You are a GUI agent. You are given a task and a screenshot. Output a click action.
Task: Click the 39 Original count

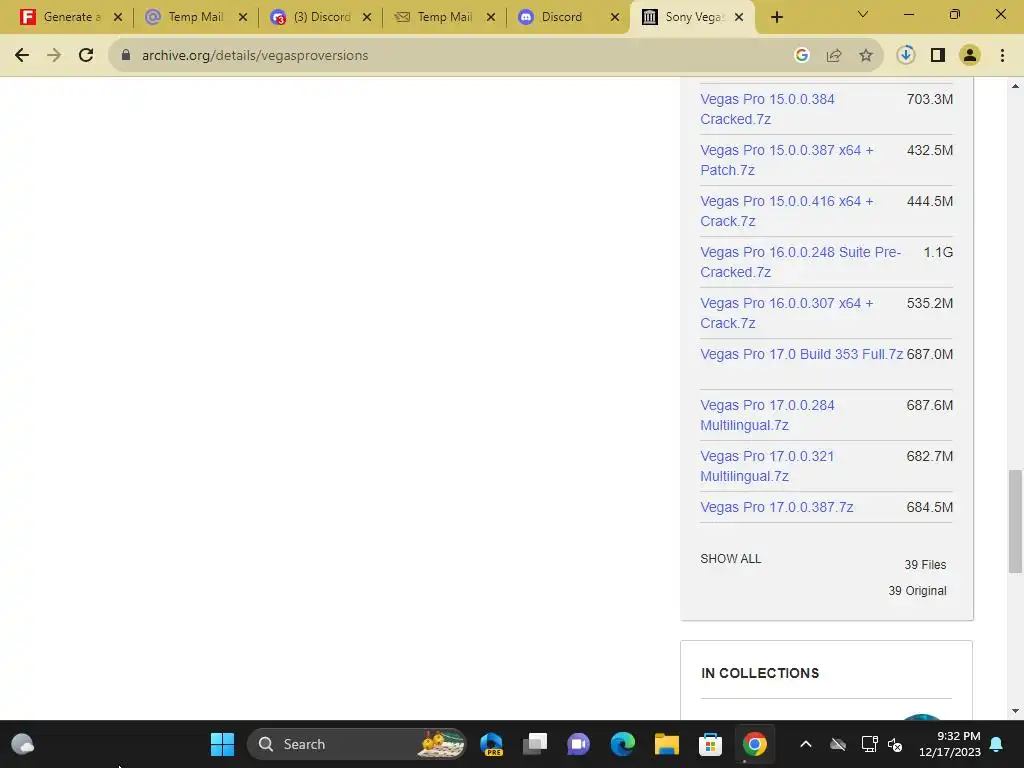click(917, 590)
